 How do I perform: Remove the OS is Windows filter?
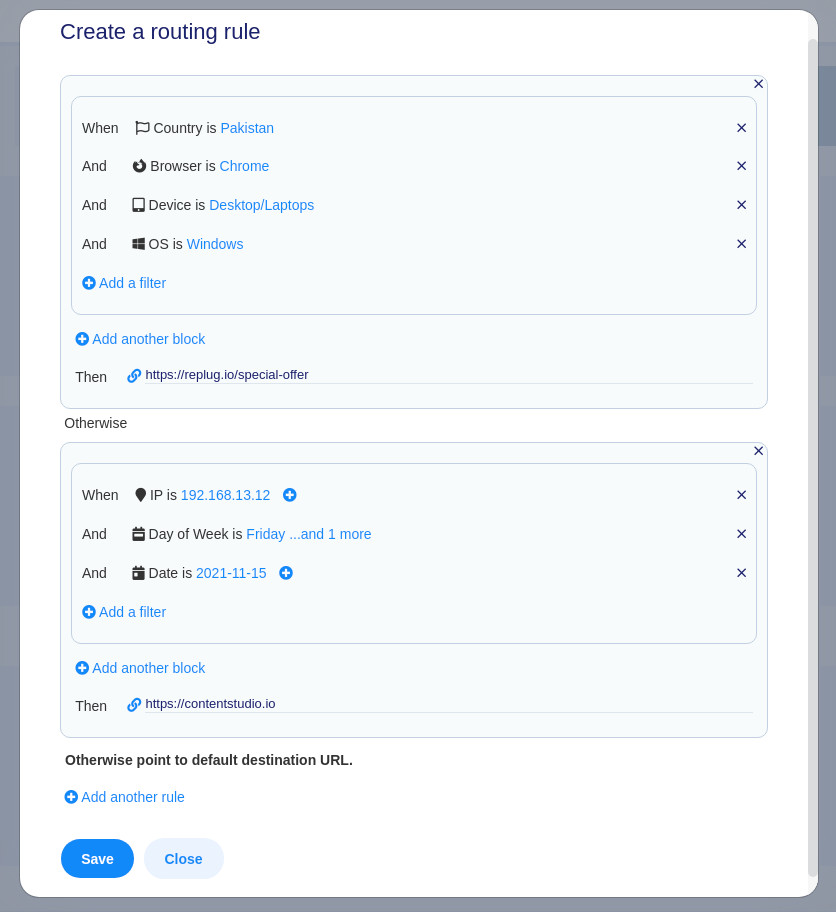click(x=741, y=244)
